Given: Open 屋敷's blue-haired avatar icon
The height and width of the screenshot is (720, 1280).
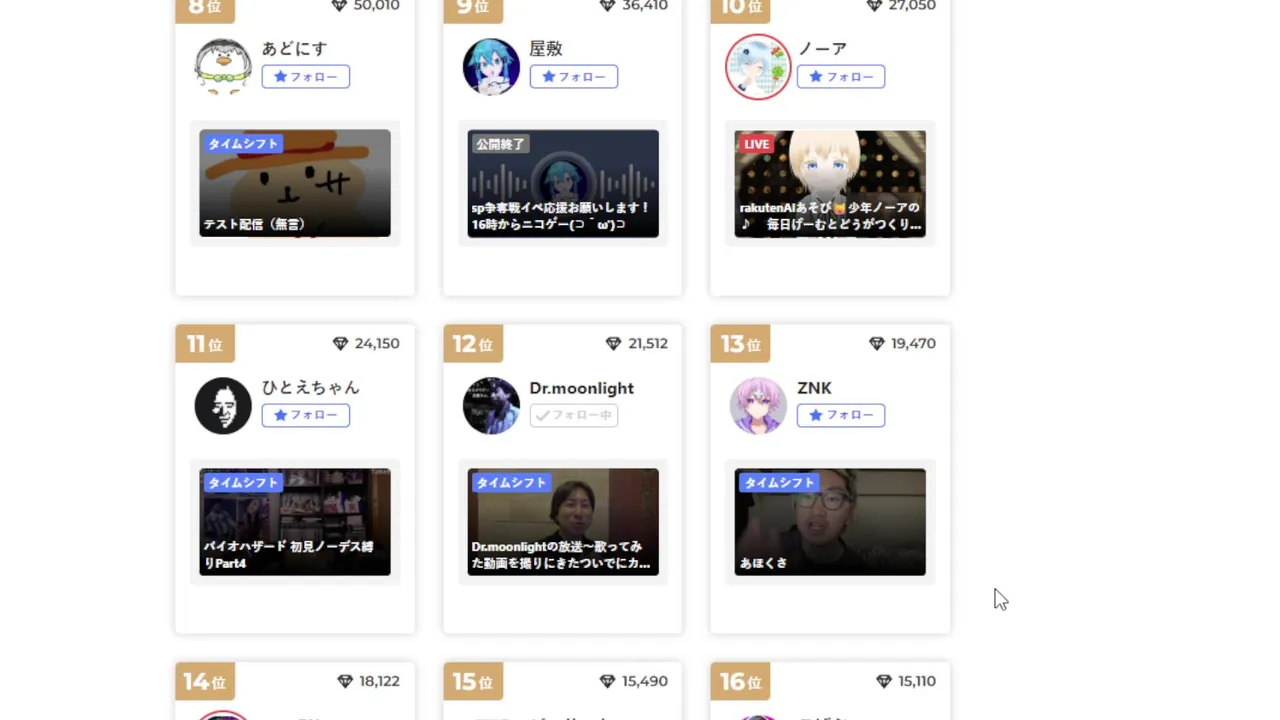Looking at the screenshot, I should coord(491,67).
